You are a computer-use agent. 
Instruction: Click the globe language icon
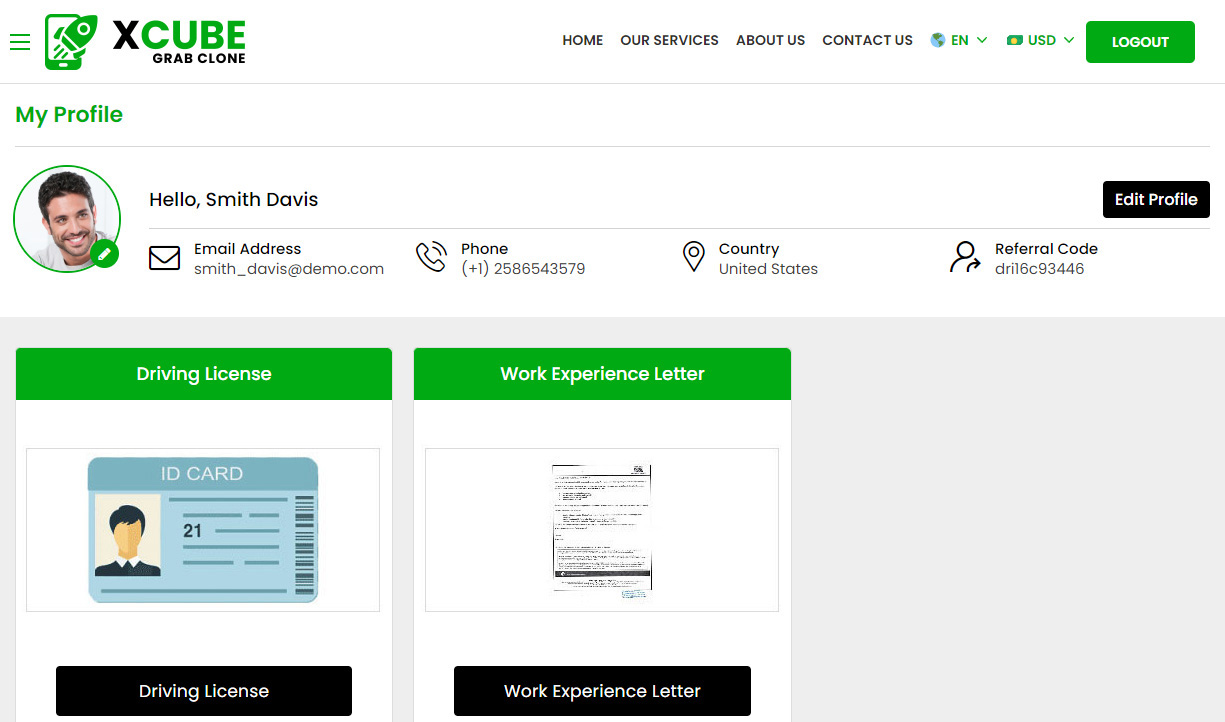pos(937,40)
